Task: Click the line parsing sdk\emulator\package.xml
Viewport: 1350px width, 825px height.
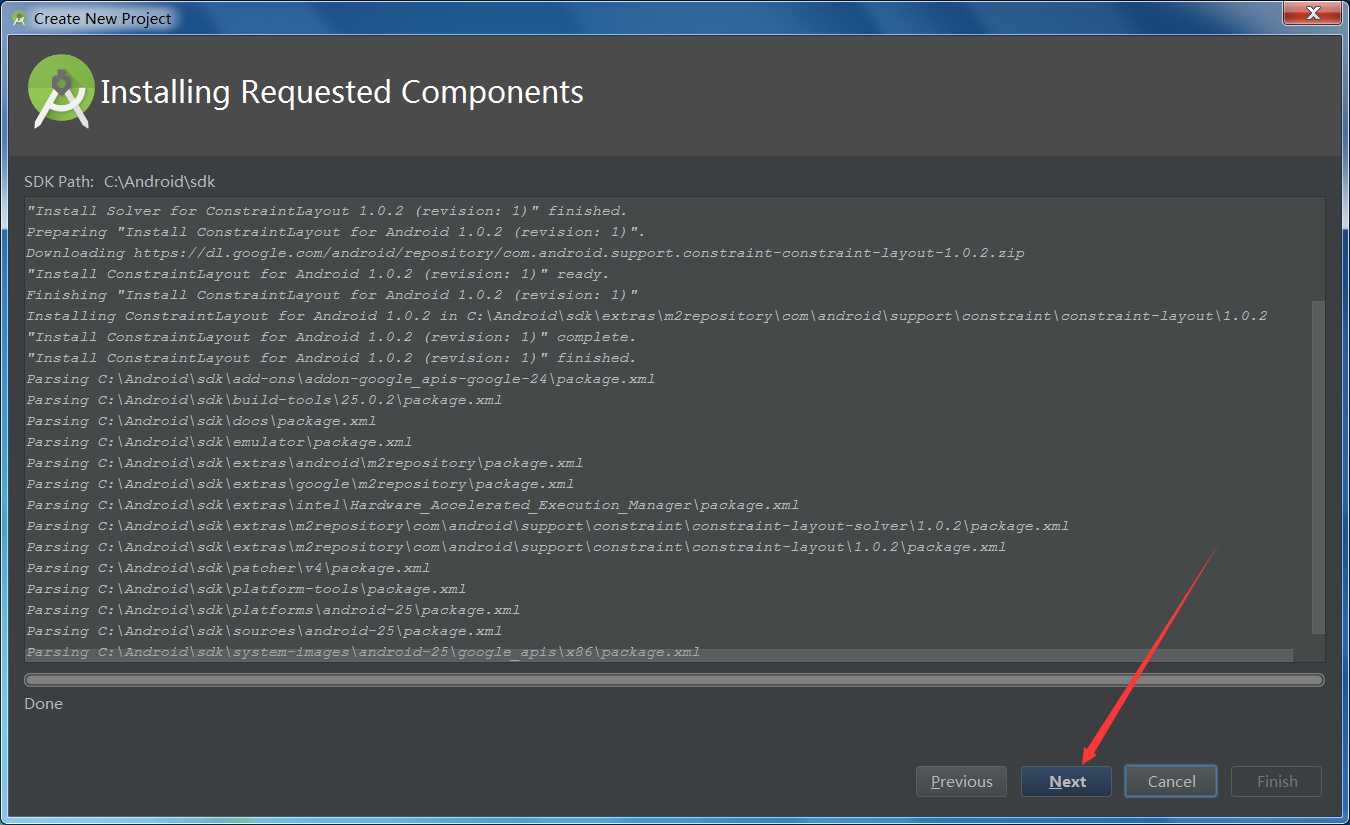Action: click(219, 442)
